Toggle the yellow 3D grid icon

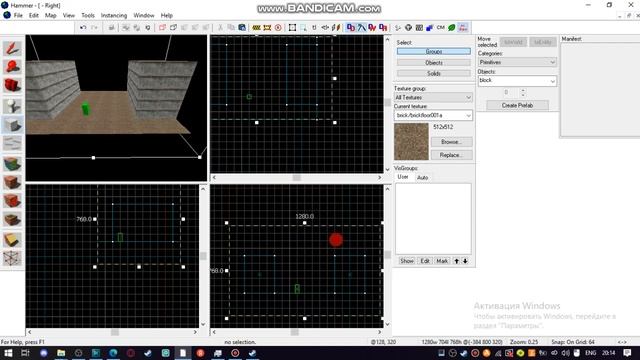(x=267, y=27)
